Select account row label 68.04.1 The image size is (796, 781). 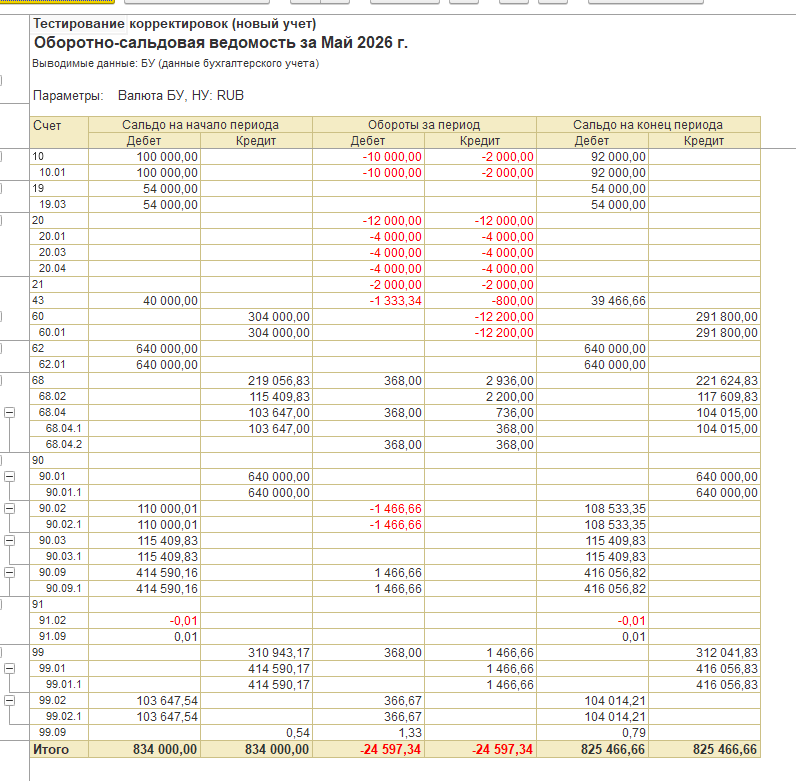point(63,428)
